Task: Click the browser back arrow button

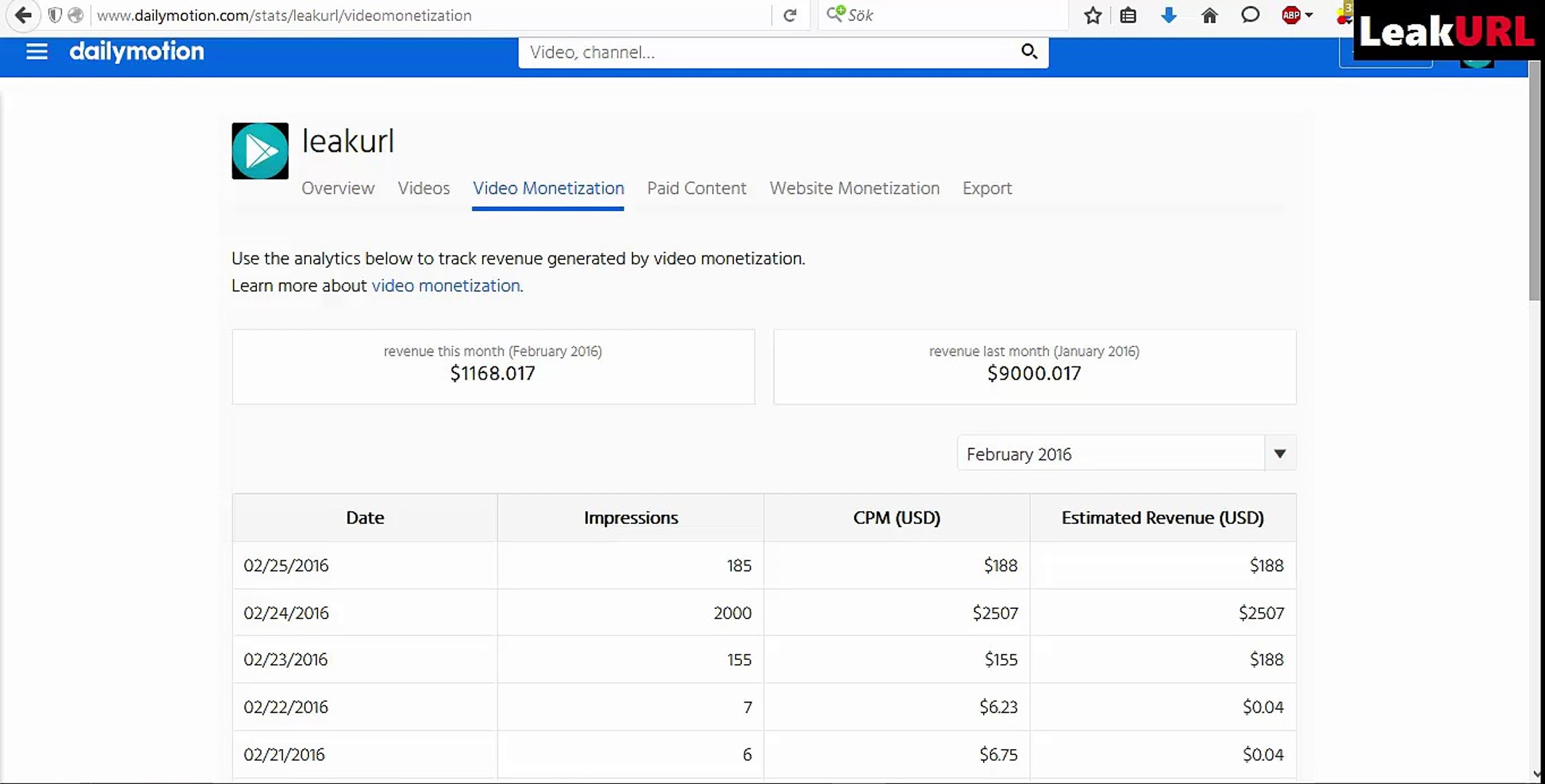Action: (23, 15)
